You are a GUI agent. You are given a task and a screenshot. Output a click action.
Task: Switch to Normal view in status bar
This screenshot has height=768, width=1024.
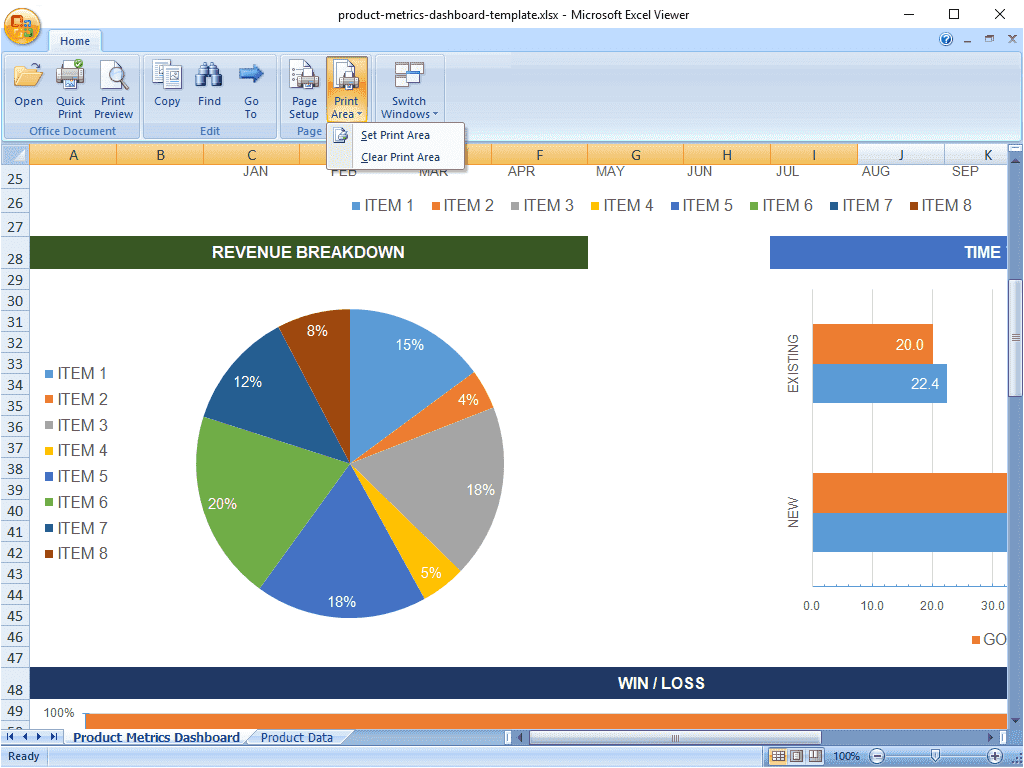pos(778,756)
